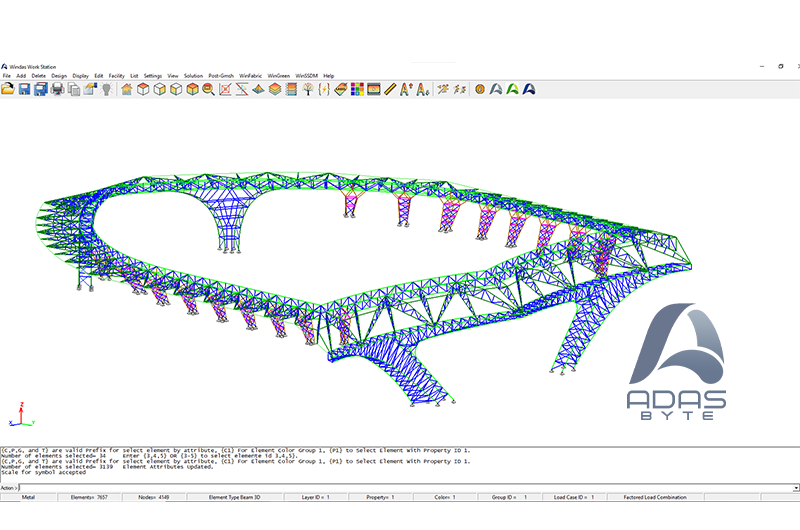Click the Property= 1 status cell
The width and height of the screenshot is (800, 530).
(380, 497)
